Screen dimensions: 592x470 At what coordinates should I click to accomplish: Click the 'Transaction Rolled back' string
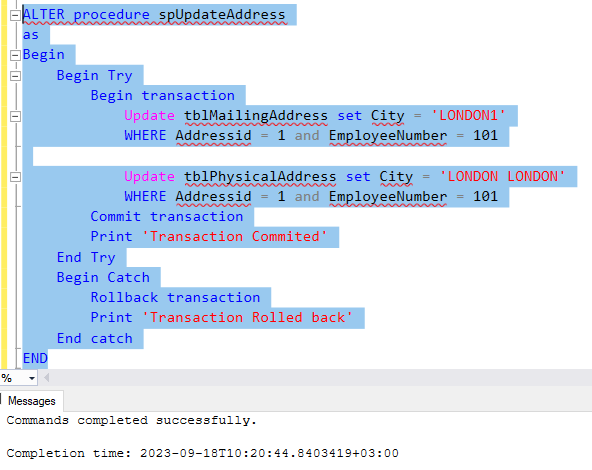247,317
